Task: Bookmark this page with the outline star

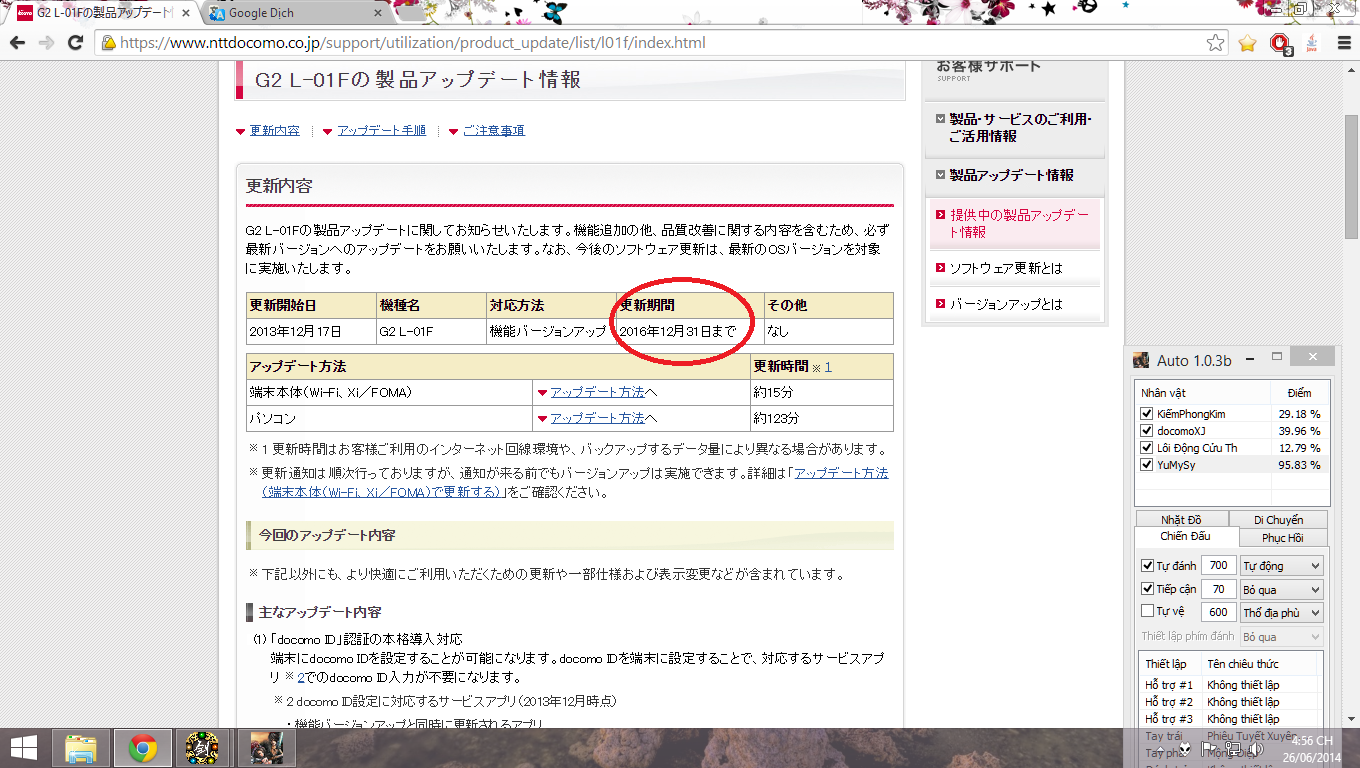Action: [x=1215, y=43]
